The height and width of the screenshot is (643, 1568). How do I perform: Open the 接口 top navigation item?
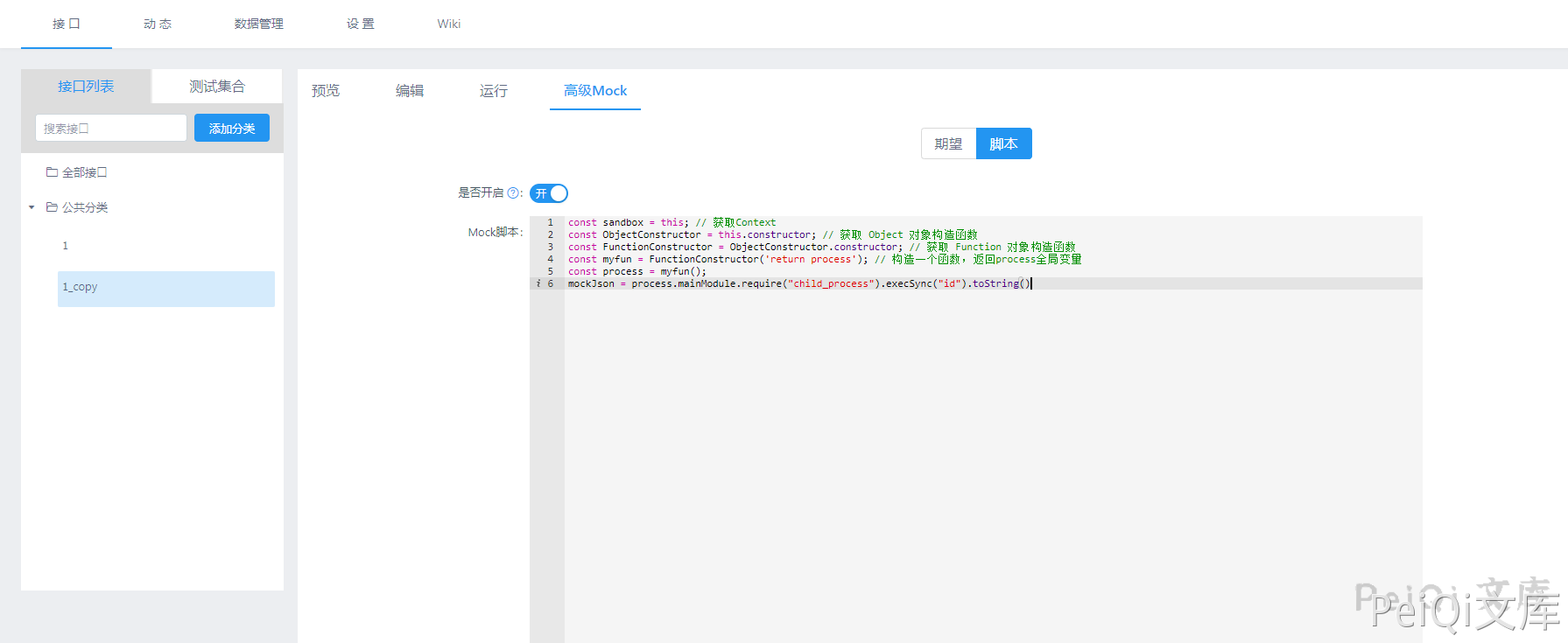tap(67, 24)
